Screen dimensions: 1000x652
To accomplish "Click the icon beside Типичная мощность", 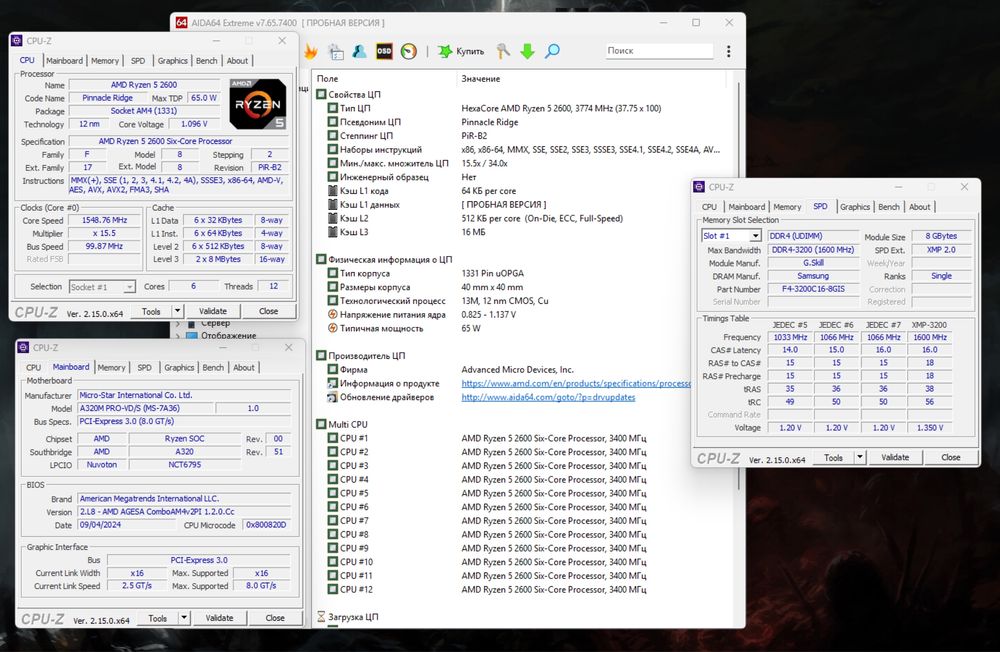I will click(332, 329).
